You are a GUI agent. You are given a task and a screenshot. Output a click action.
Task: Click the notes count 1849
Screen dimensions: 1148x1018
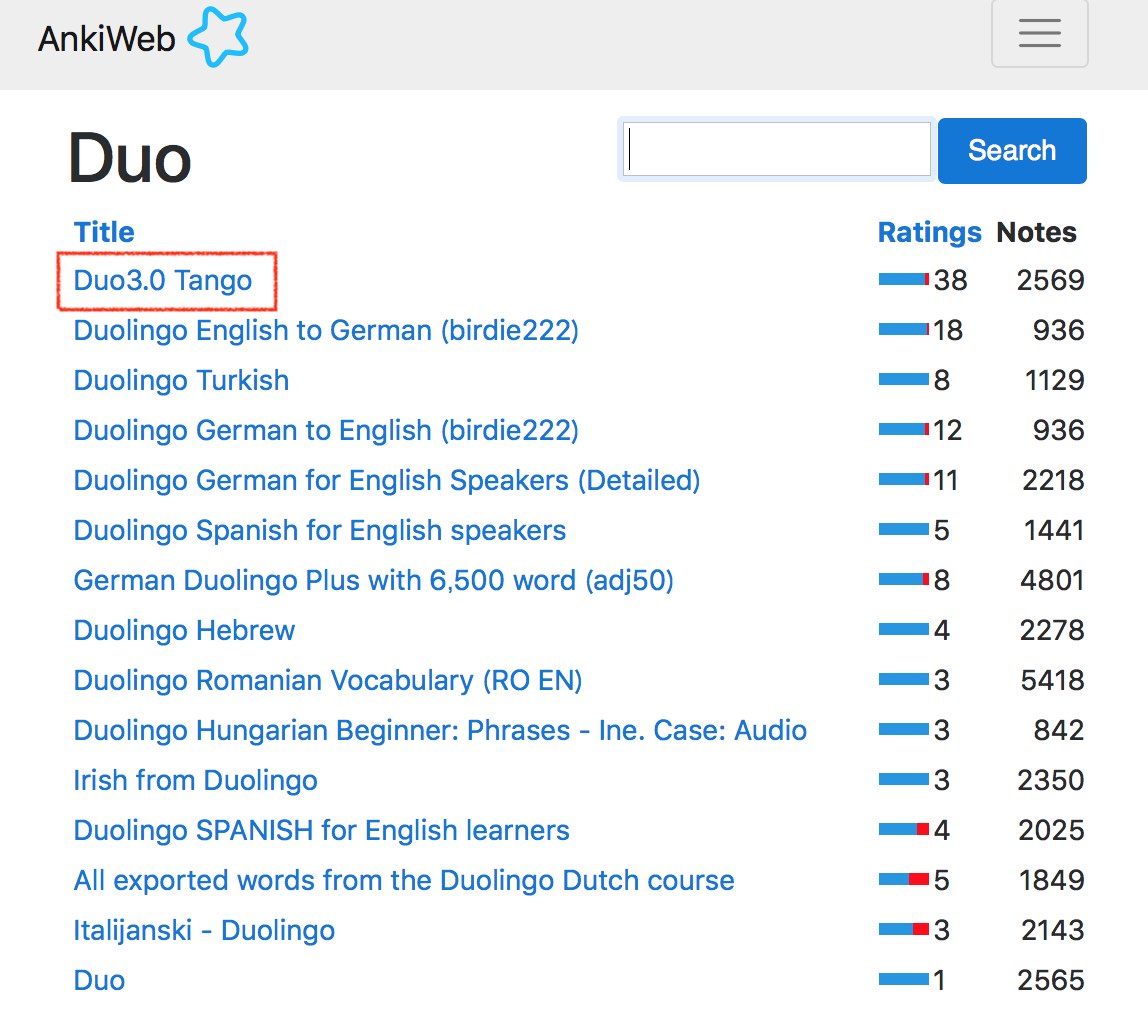(x=1051, y=880)
